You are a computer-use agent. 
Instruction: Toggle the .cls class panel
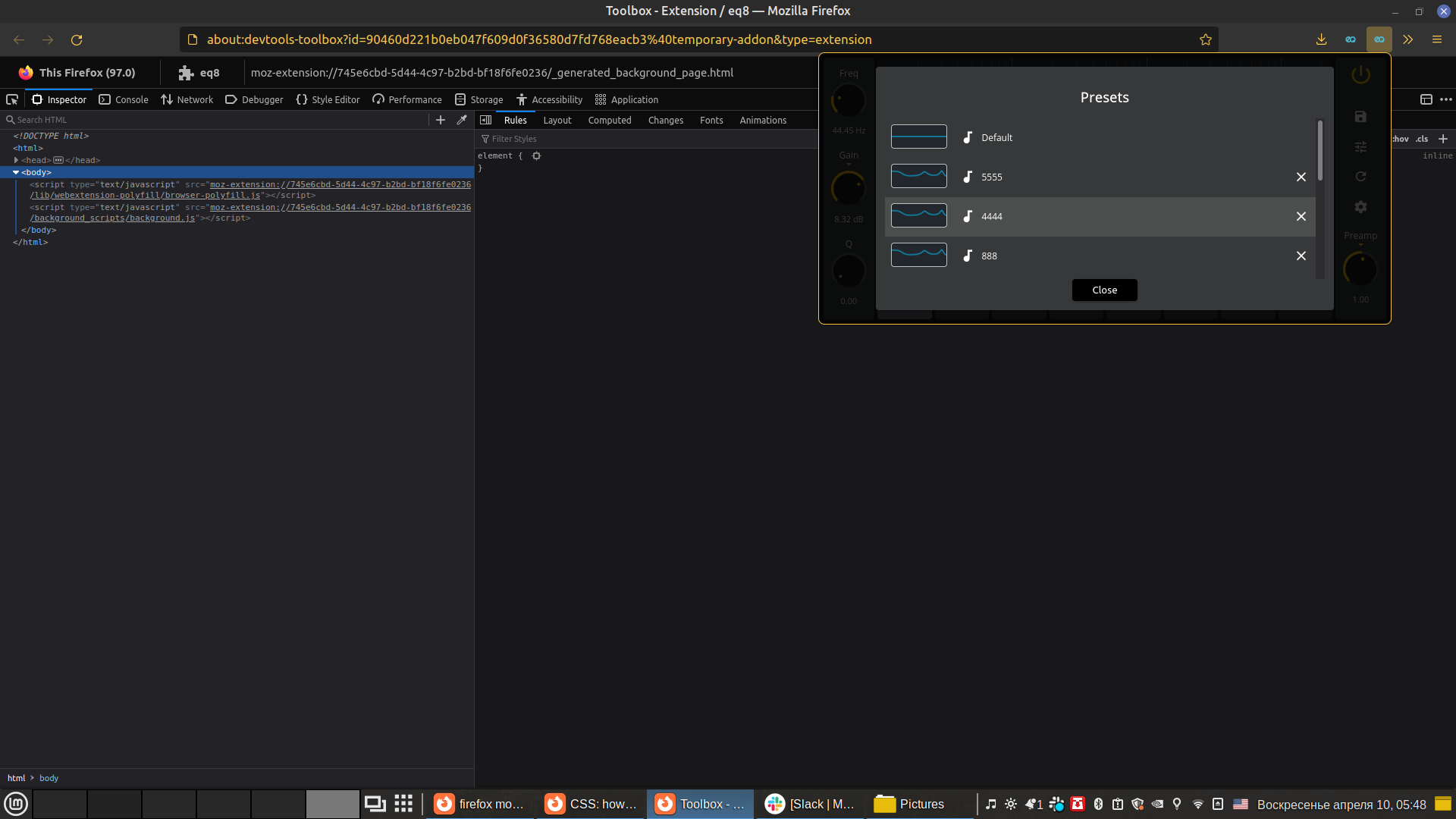click(1422, 139)
